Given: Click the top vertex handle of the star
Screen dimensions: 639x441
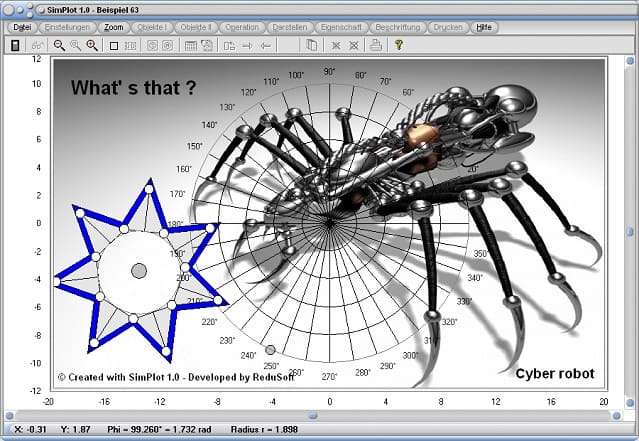Looking at the screenshot, I should 149,189.
